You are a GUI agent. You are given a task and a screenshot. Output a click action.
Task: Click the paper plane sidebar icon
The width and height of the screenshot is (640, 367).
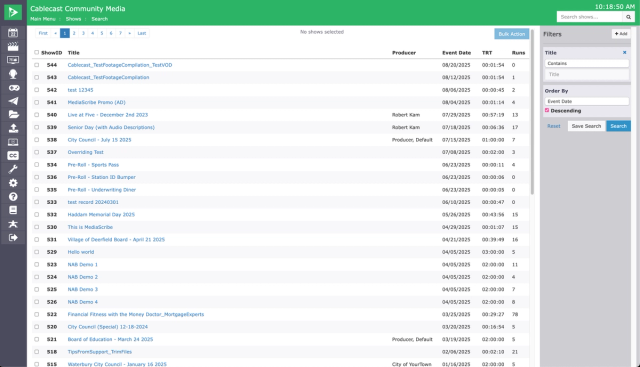tap(13, 101)
